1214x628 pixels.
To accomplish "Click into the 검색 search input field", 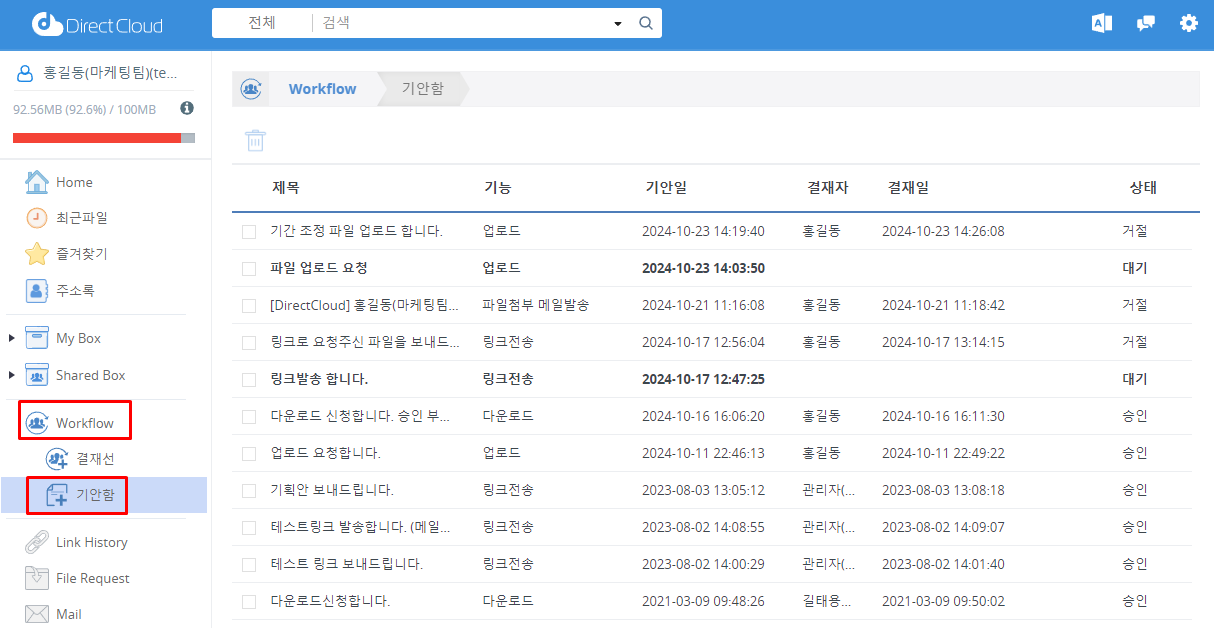I will click(x=460, y=23).
